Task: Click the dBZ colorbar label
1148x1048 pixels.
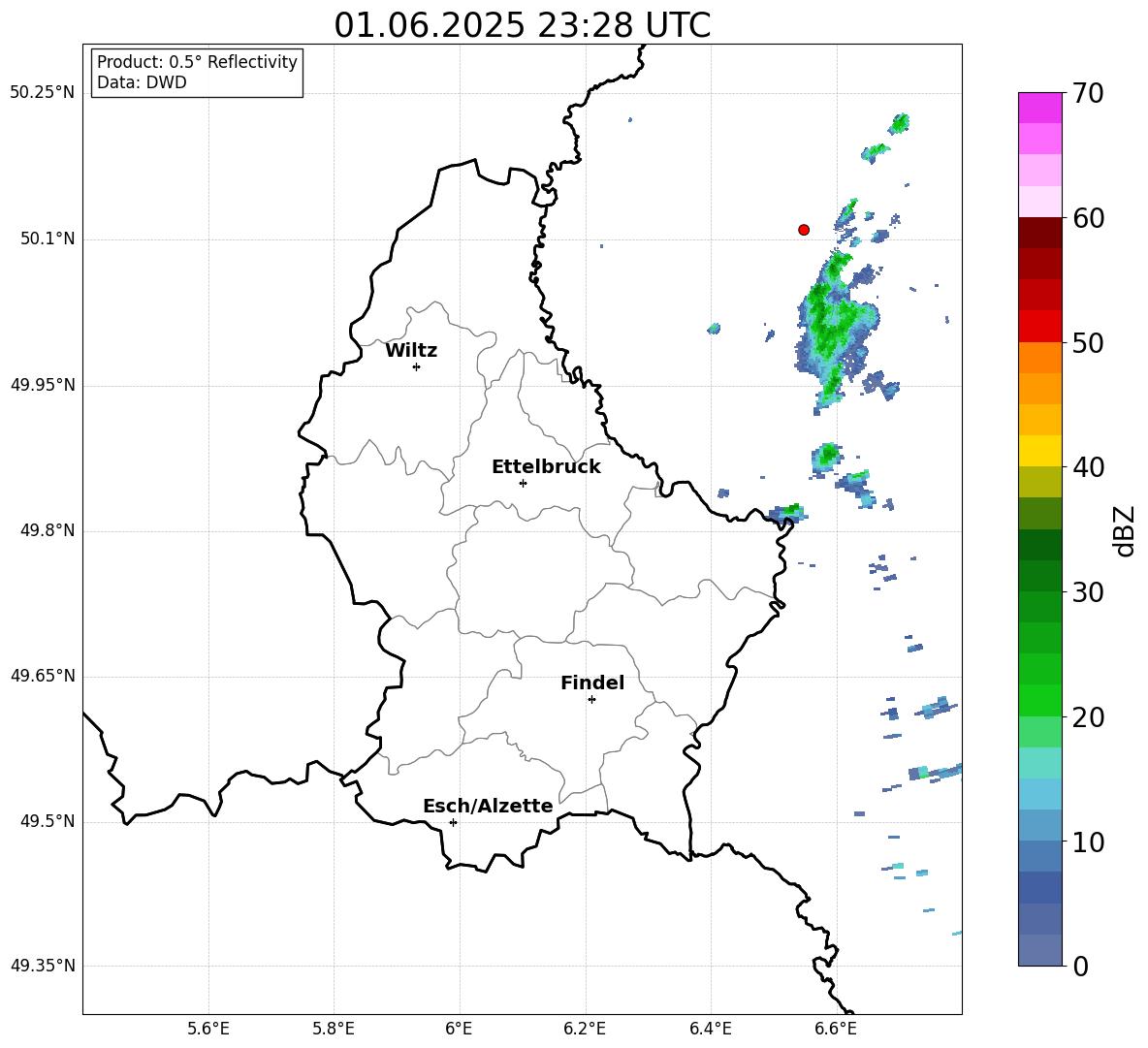Action: coord(1126,531)
